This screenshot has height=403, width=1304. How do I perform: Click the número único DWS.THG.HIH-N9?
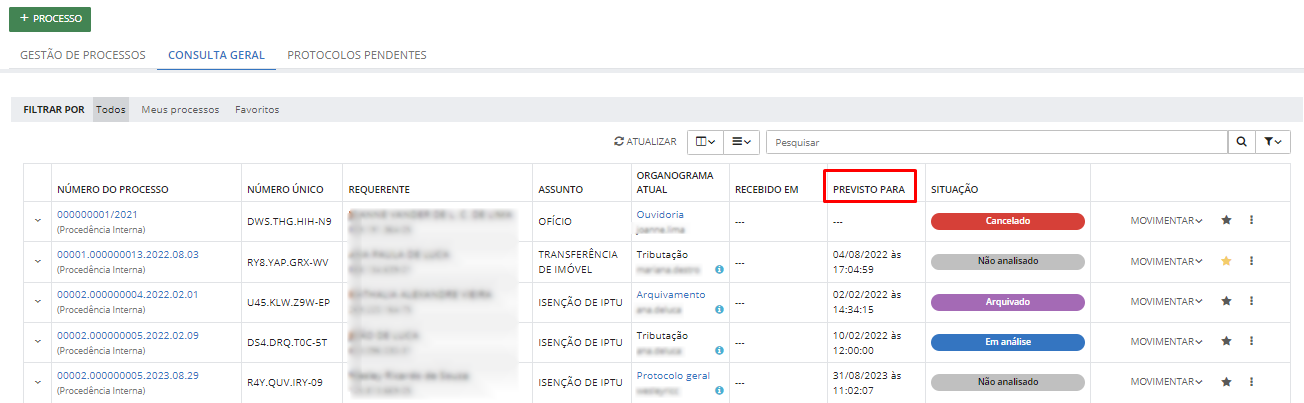pyautogui.click(x=289, y=221)
